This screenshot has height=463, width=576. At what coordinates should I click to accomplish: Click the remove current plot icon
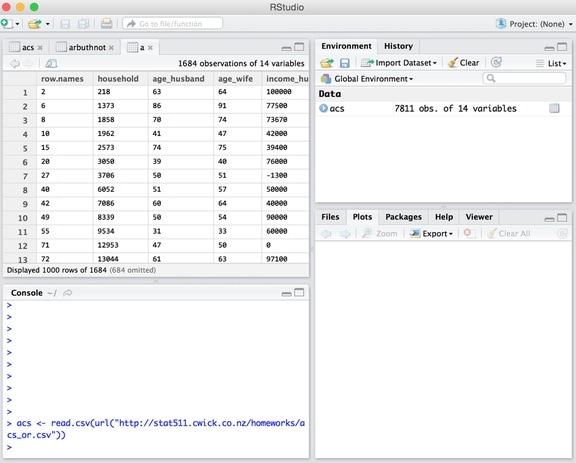coord(468,233)
